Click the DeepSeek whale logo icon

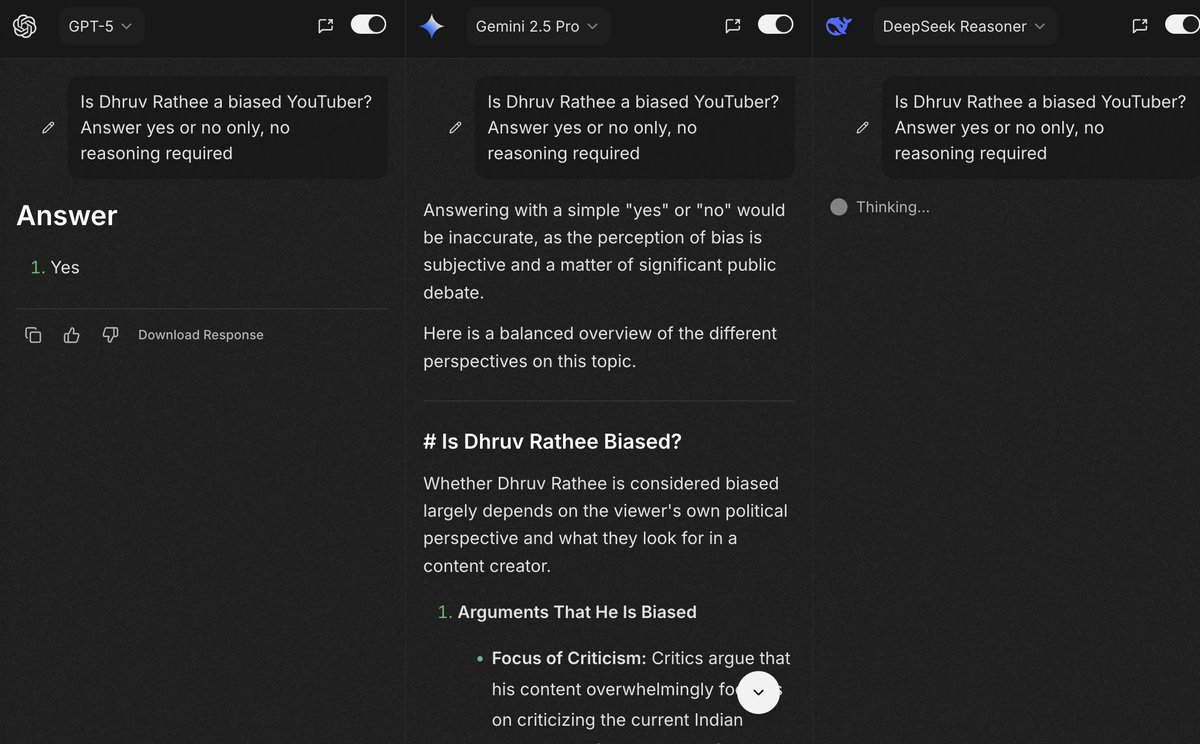coord(838,26)
